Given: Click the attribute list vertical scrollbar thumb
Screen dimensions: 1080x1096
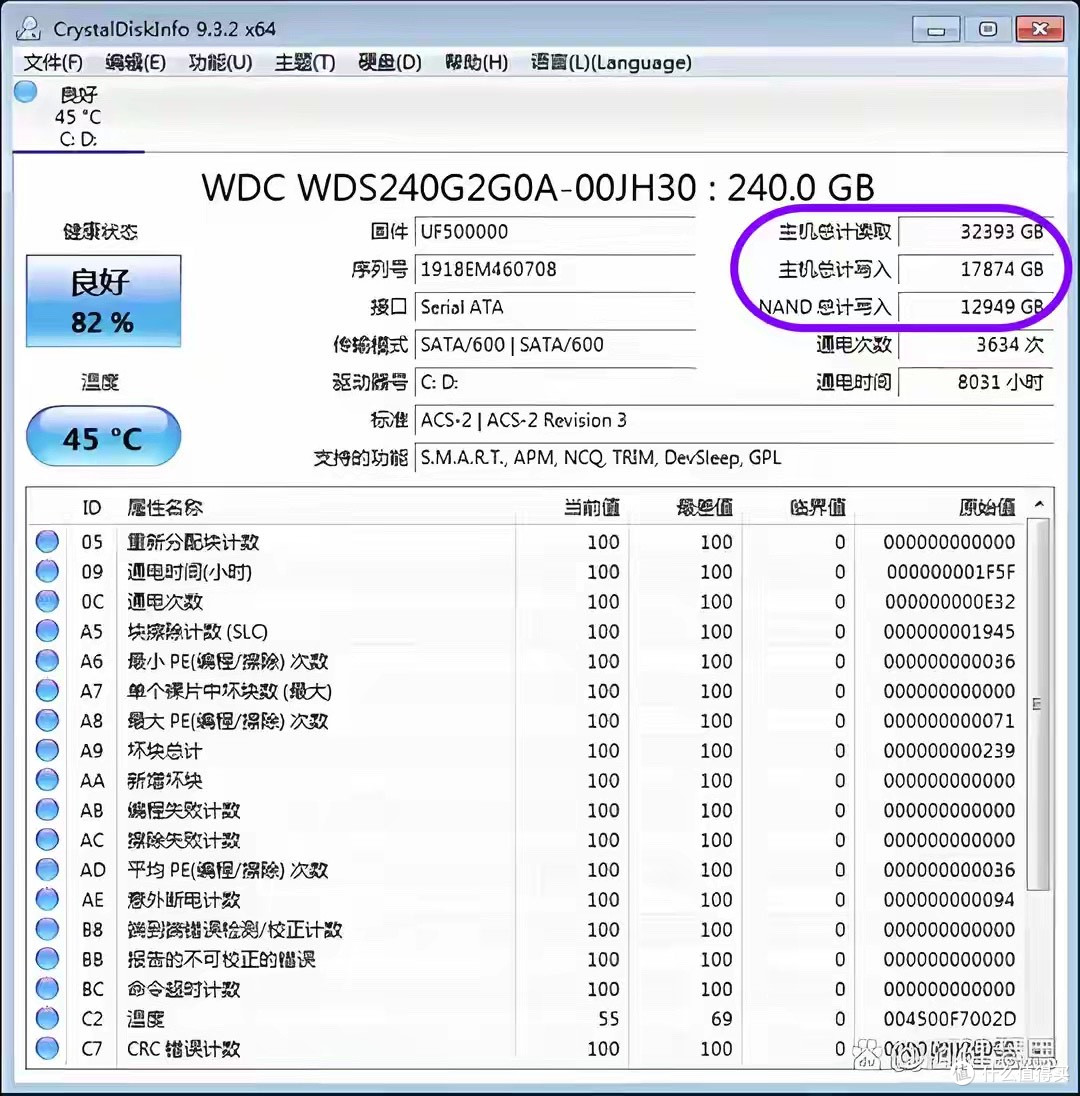Looking at the screenshot, I should pyautogui.click(x=1039, y=704).
